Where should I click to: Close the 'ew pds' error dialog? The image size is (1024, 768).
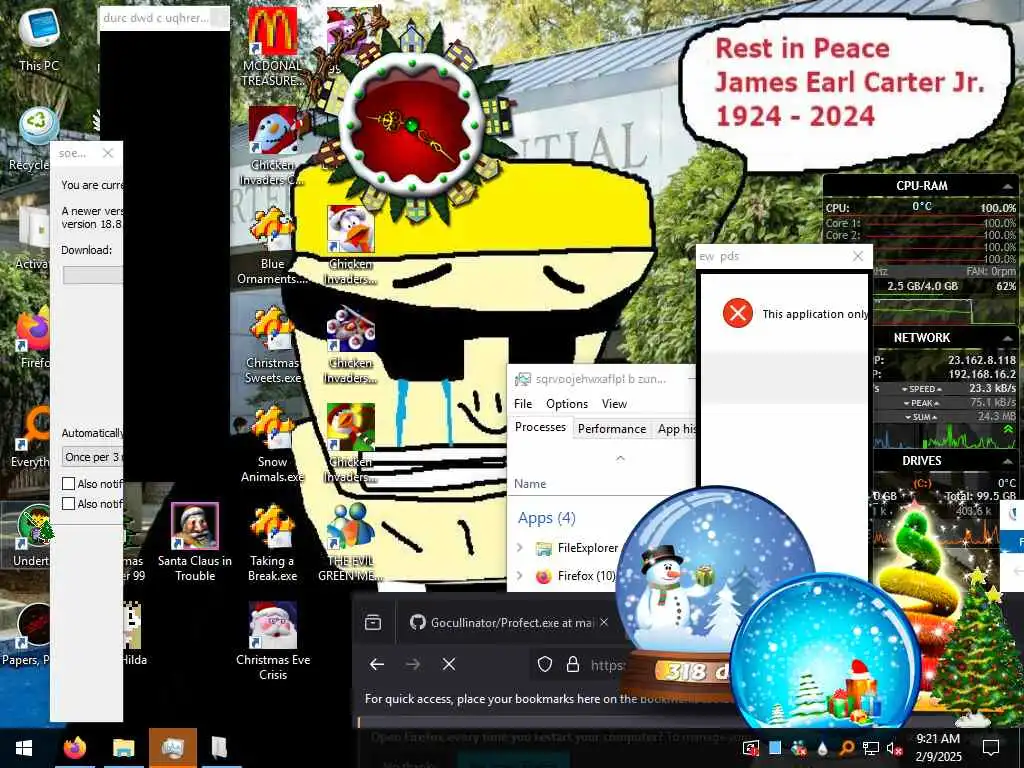coord(858,257)
